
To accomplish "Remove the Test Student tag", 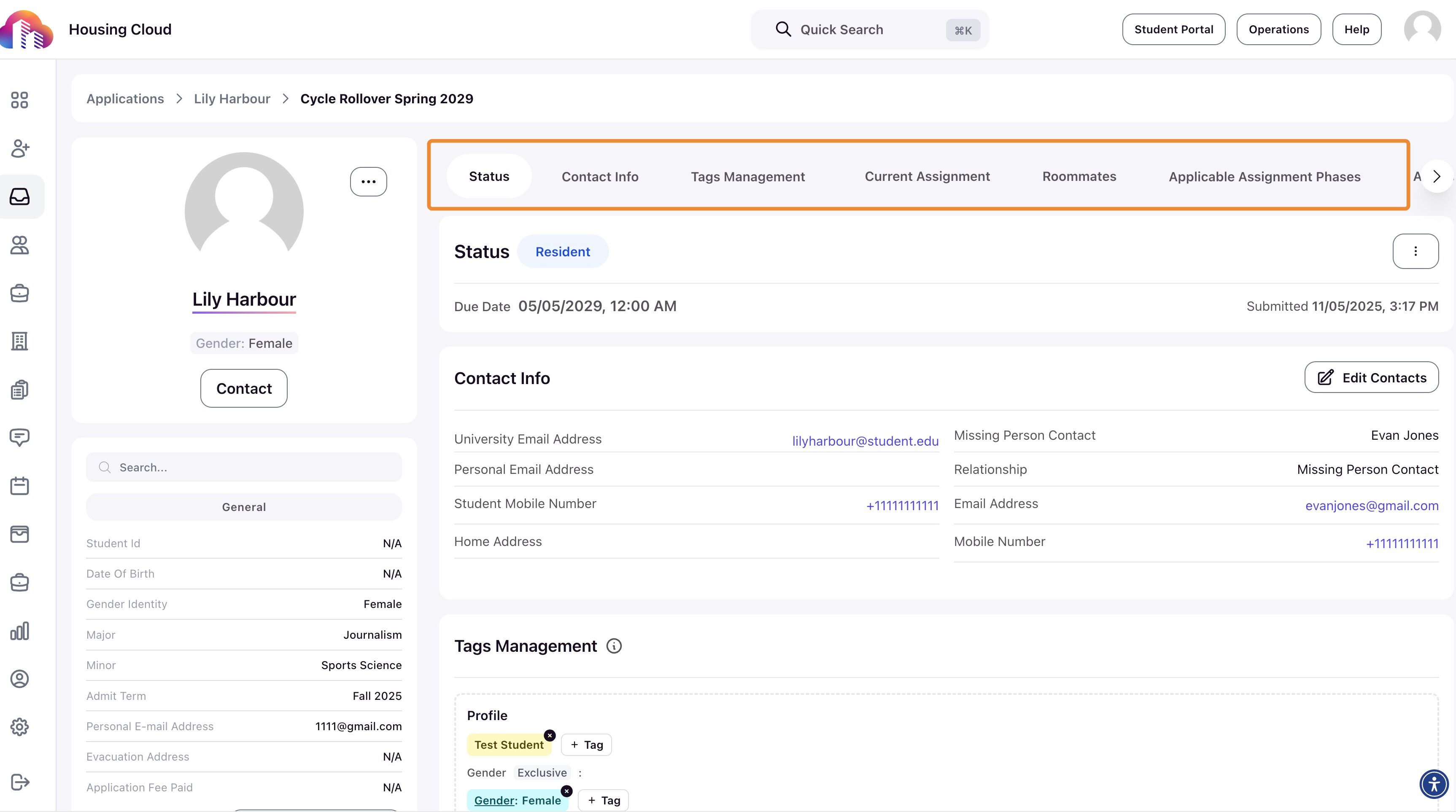I will pyautogui.click(x=550, y=735).
